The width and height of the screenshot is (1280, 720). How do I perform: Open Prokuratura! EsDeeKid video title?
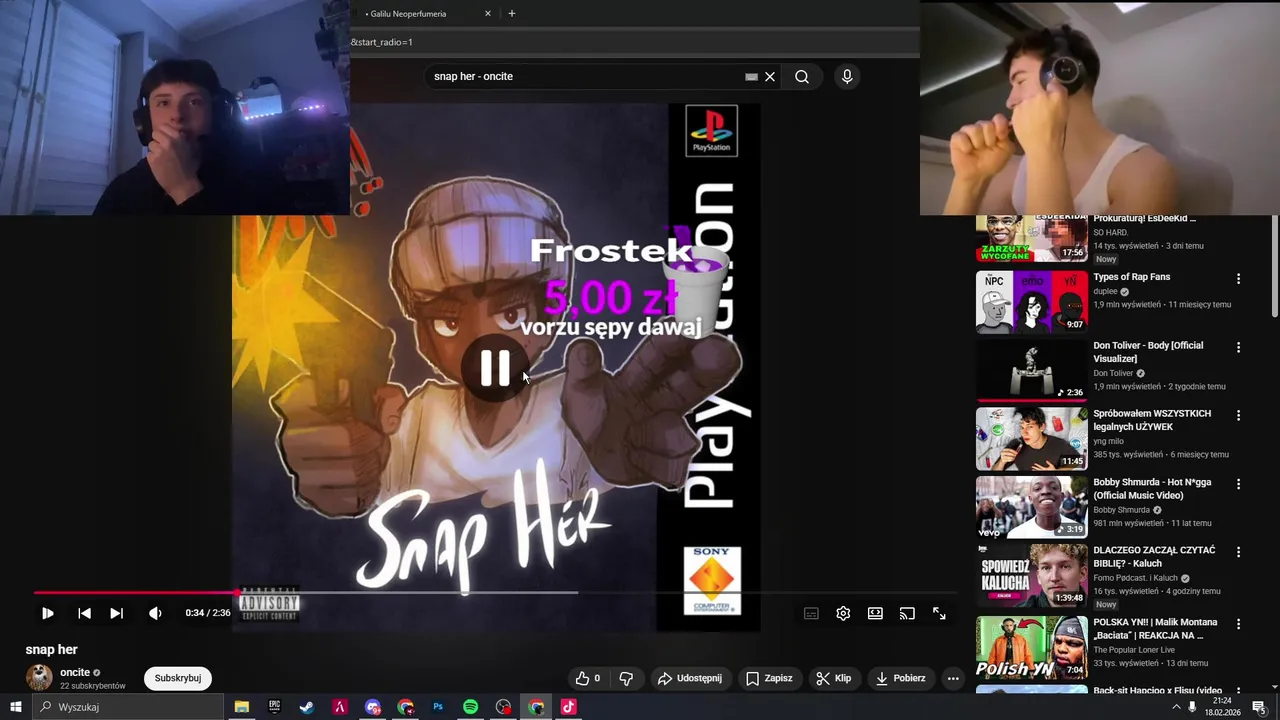point(1144,218)
